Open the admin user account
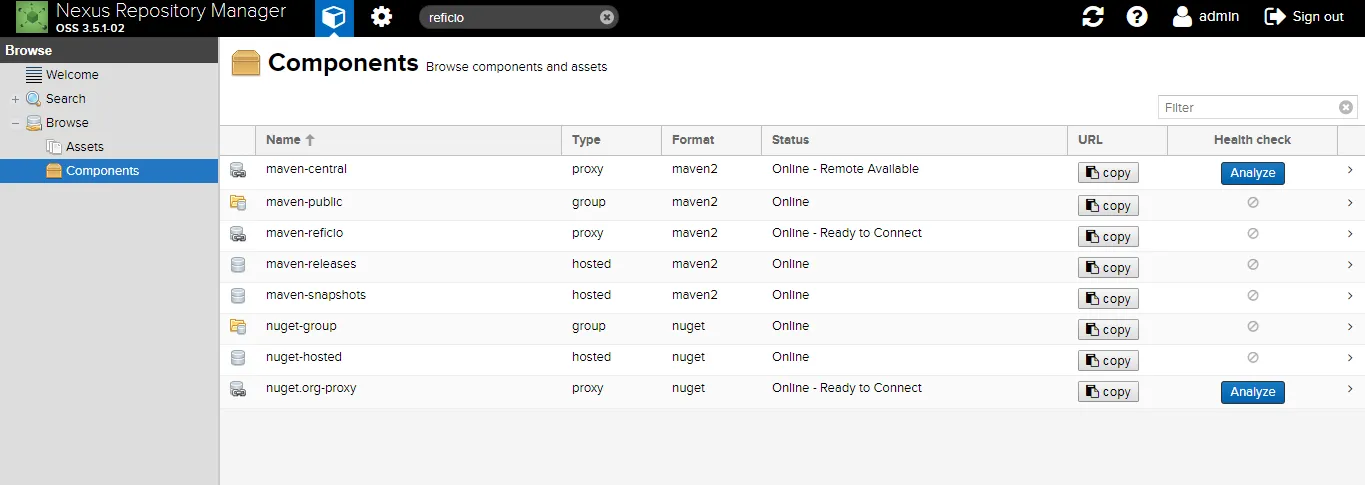1365x485 pixels. [1206, 17]
